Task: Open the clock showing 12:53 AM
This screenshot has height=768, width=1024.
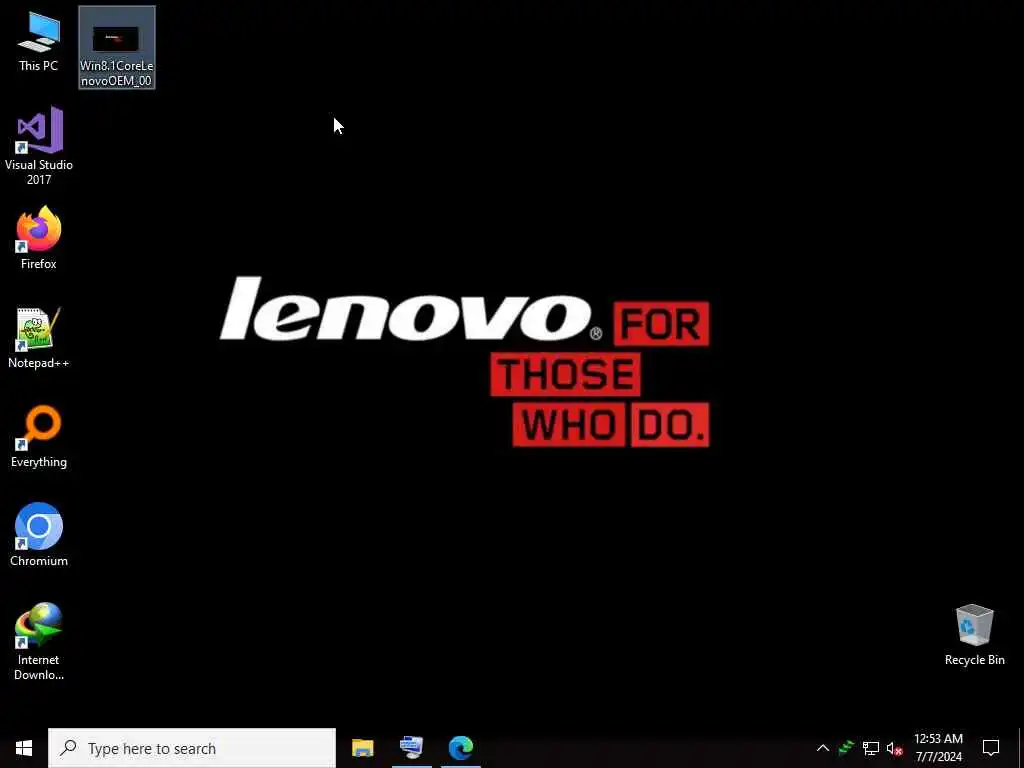Action: [x=938, y=748]
